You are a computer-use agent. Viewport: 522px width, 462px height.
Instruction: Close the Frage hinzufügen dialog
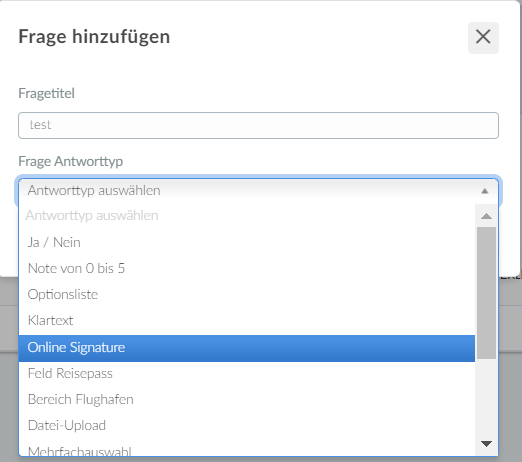tap(483, 38)
